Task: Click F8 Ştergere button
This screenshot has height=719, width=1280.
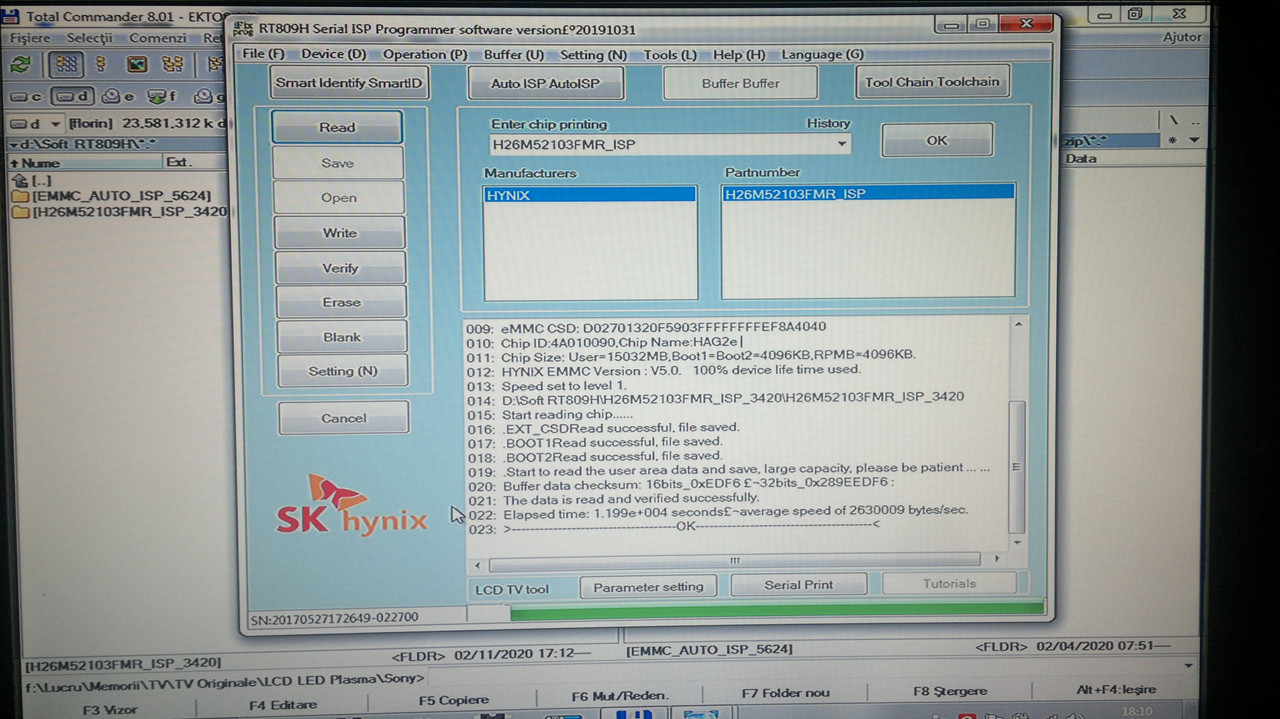Action: pos(950,691)
